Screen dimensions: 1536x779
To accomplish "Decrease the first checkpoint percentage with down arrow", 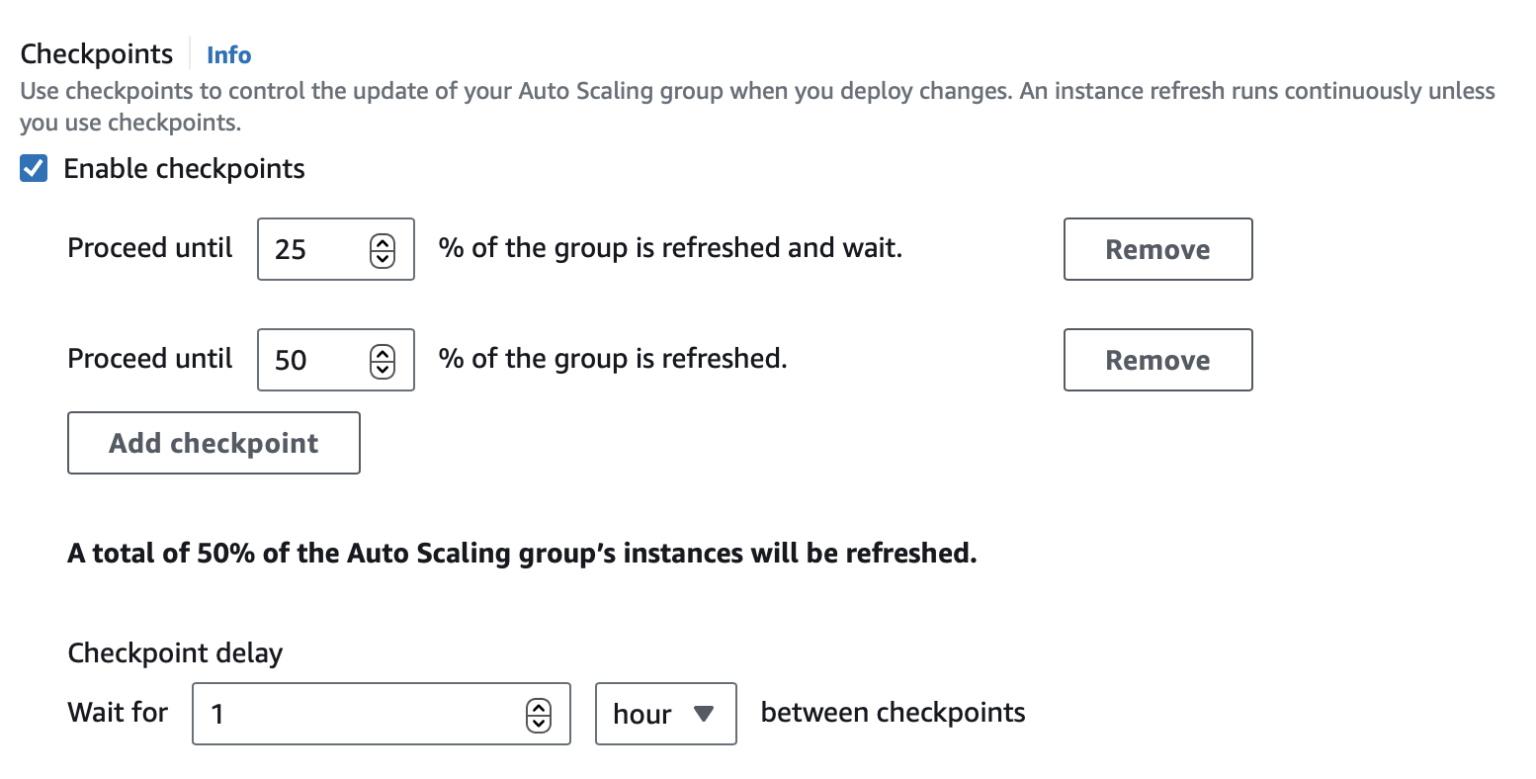I will click(x=383, y=256).
